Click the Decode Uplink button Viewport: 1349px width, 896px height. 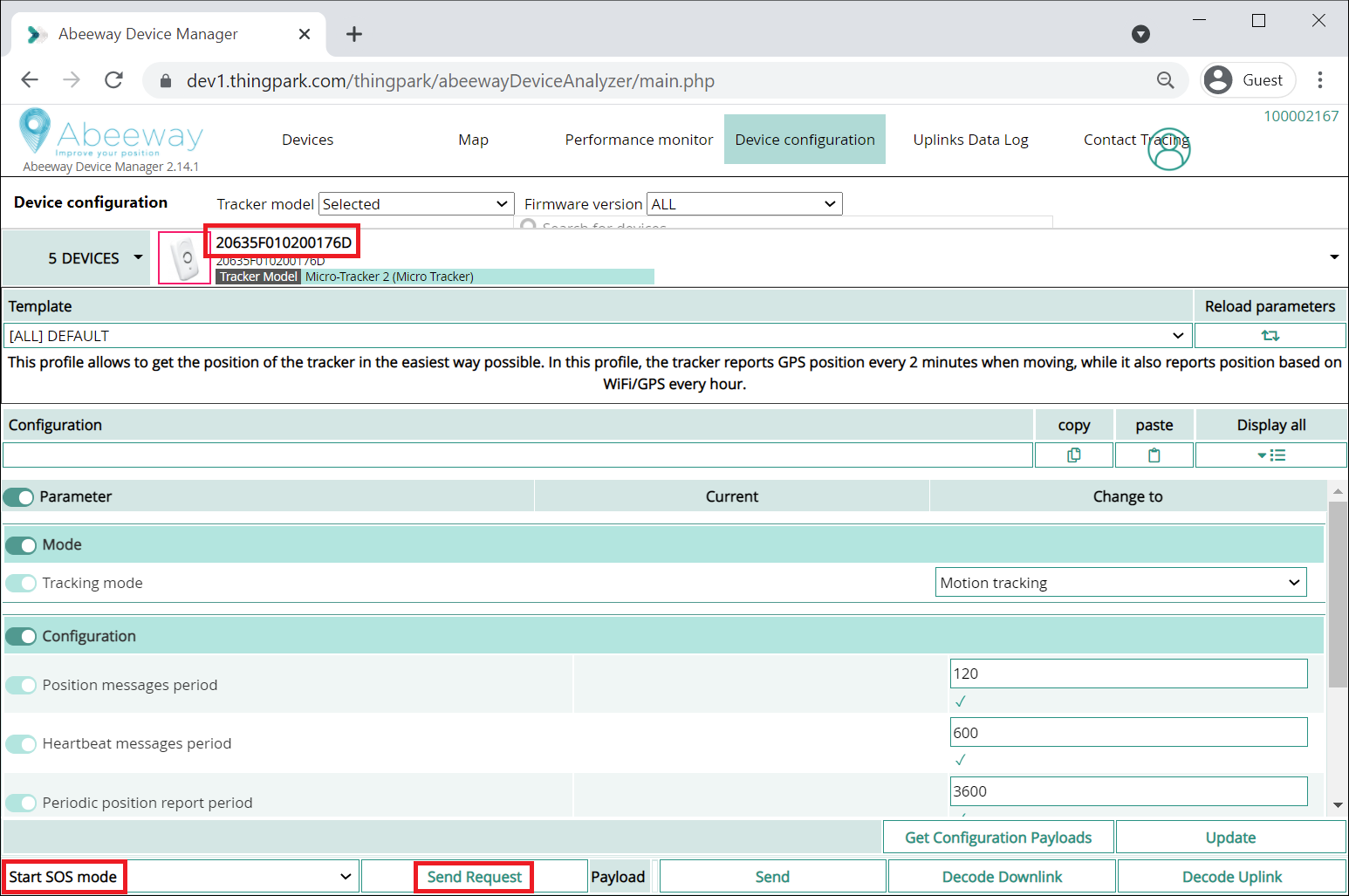coord(1232,877)
